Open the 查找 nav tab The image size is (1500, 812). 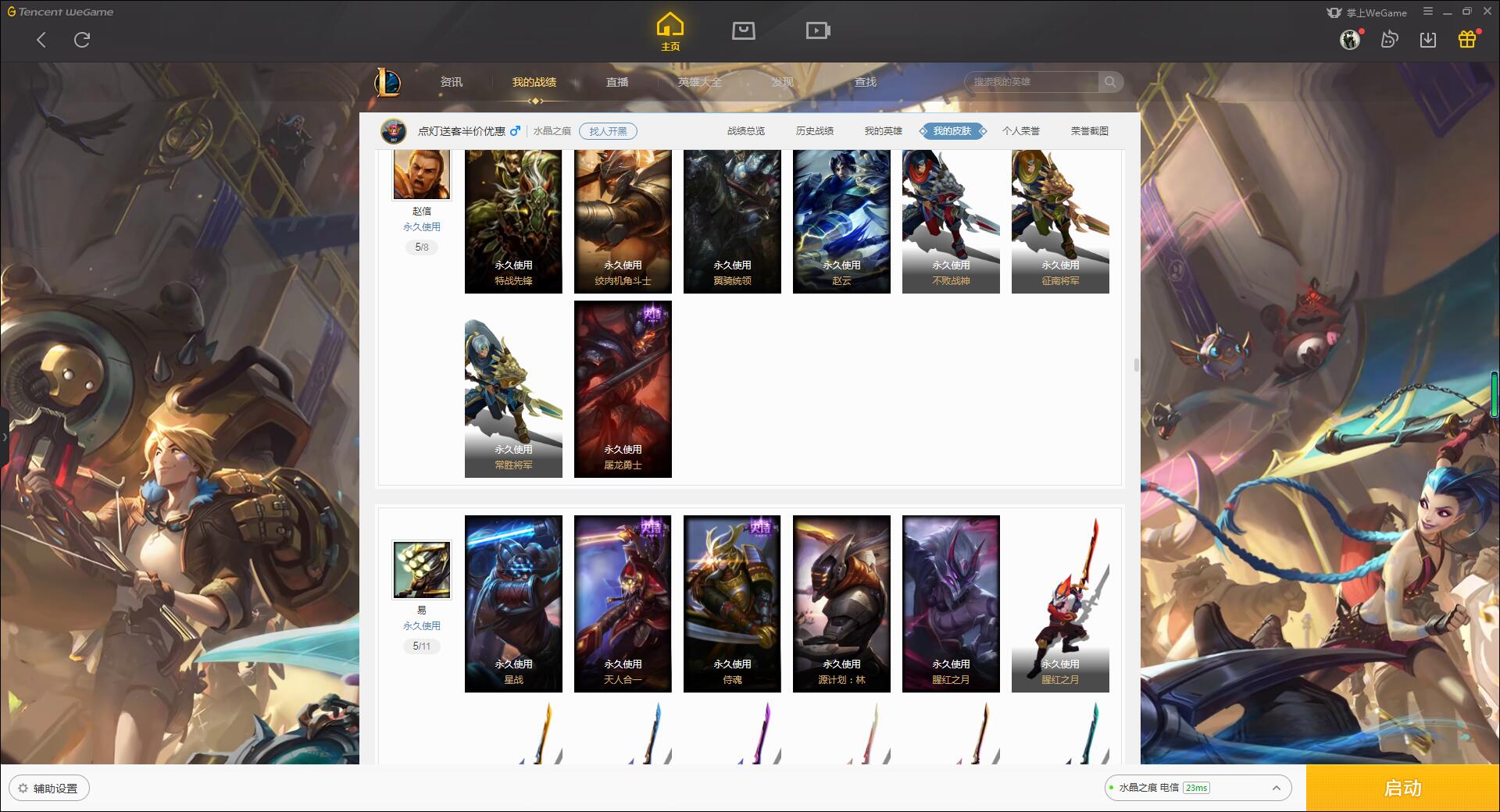(x=866, y=82)
